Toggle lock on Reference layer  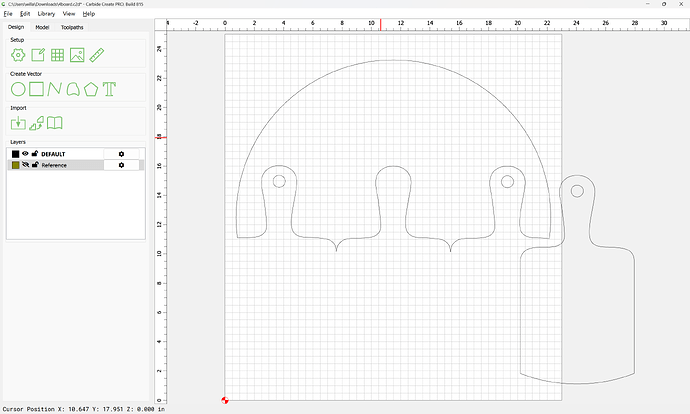35,165
